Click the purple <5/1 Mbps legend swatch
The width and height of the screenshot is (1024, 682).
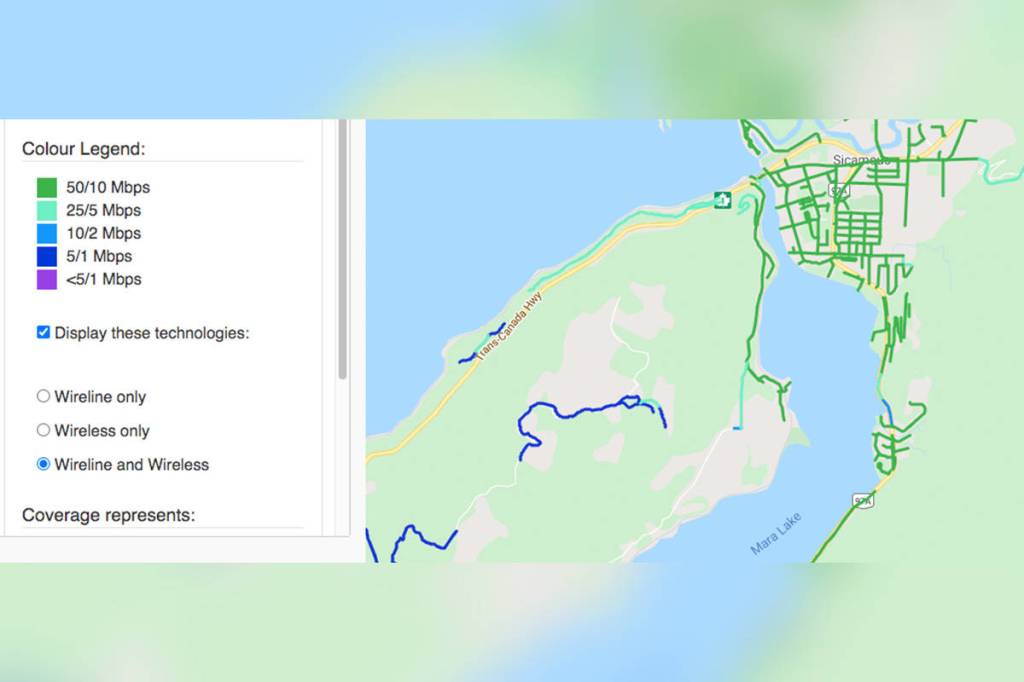47,279
